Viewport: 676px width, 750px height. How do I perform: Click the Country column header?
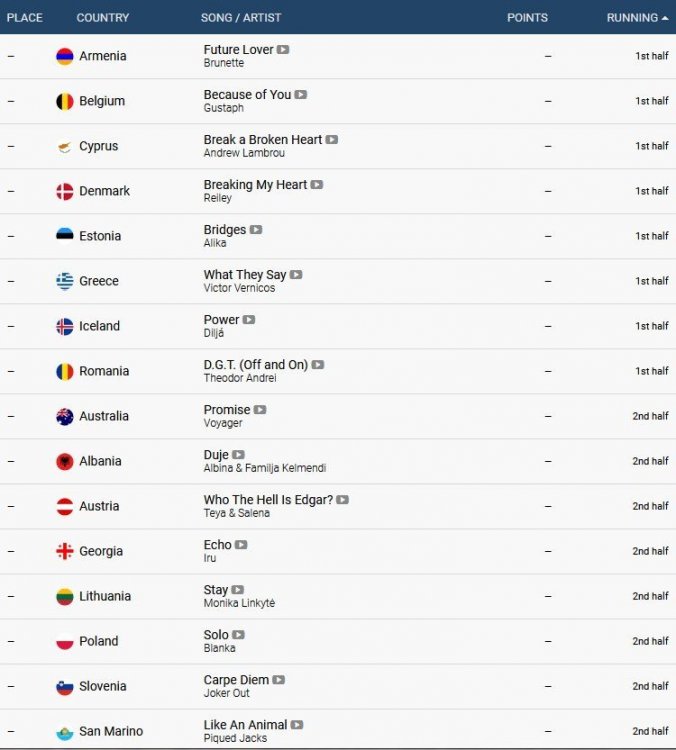[103, 18]
